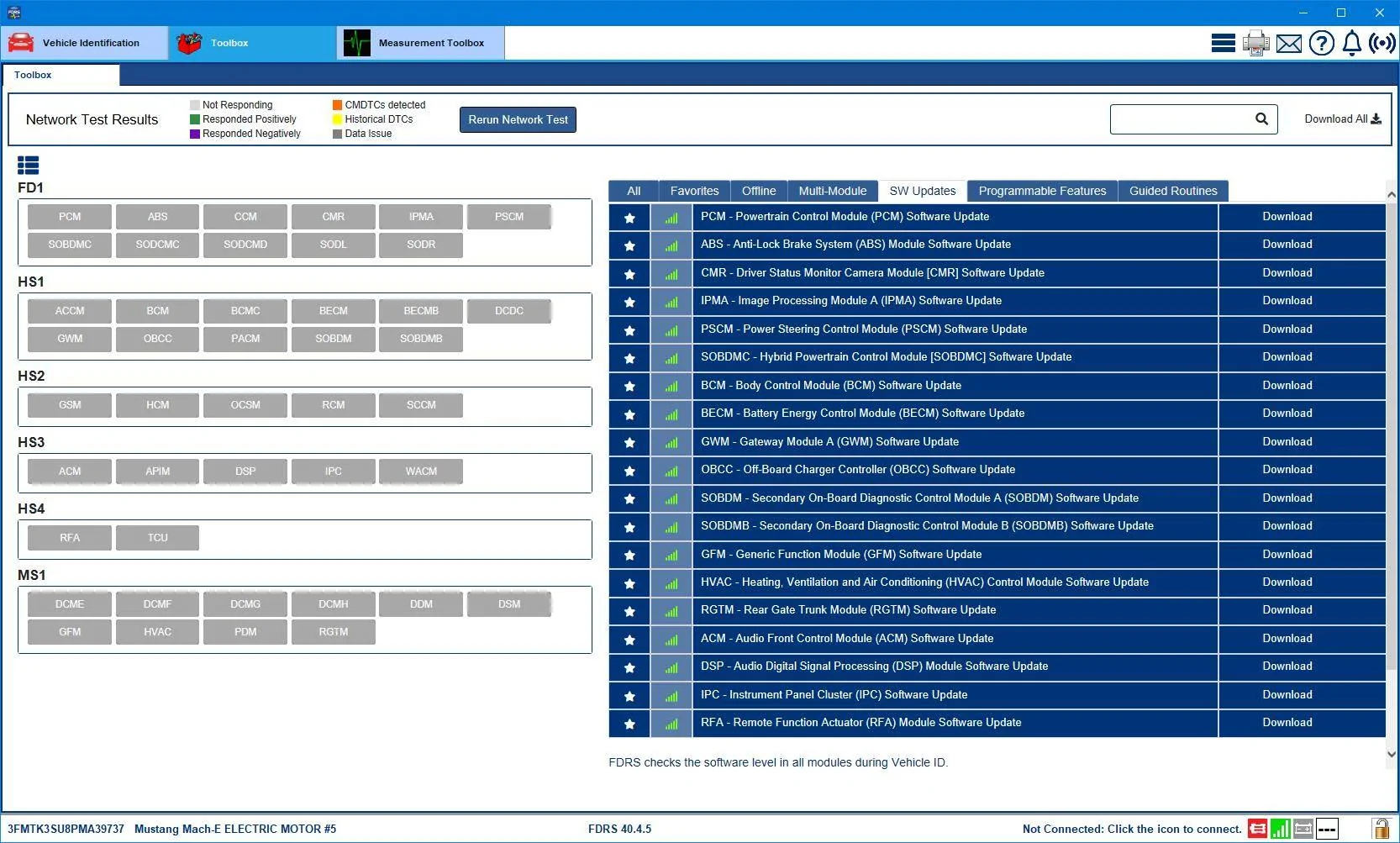This screenshot has height=843, width=1400.
Task: Click the scrollbar down arrow of the updates list
Action: pos(1392,754)
